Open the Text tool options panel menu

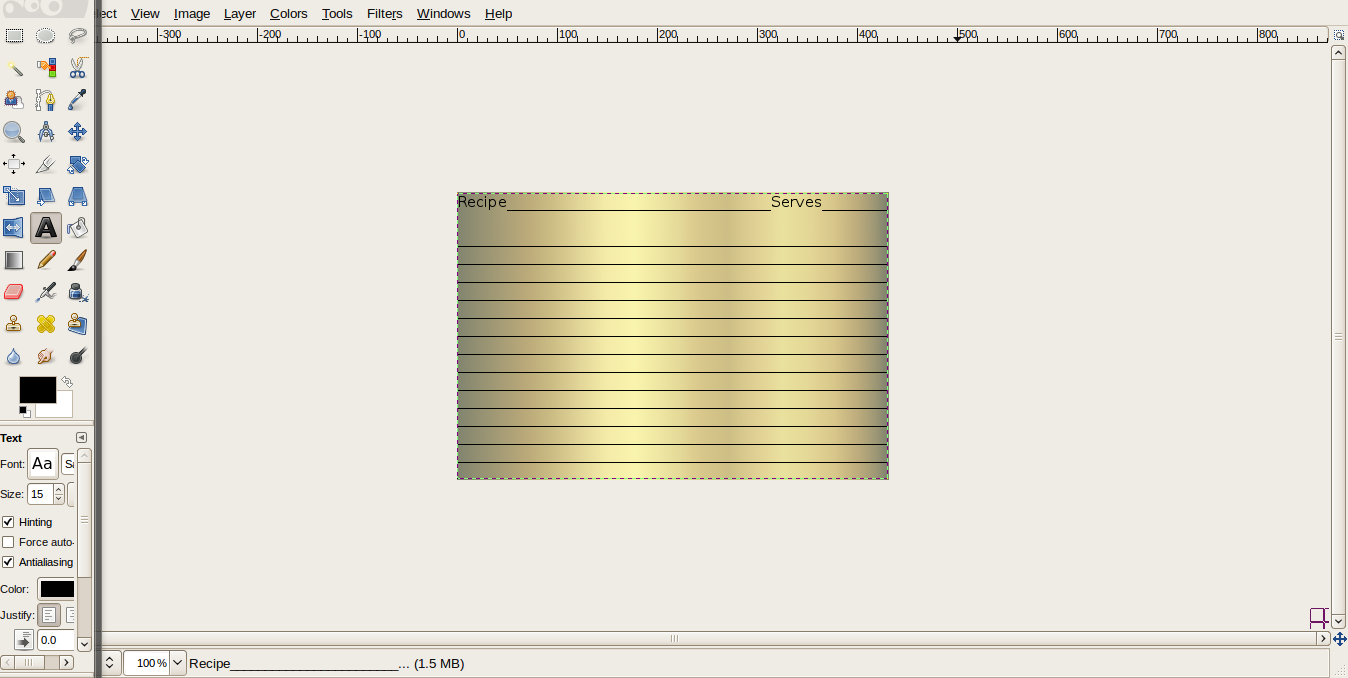(82, 438)
